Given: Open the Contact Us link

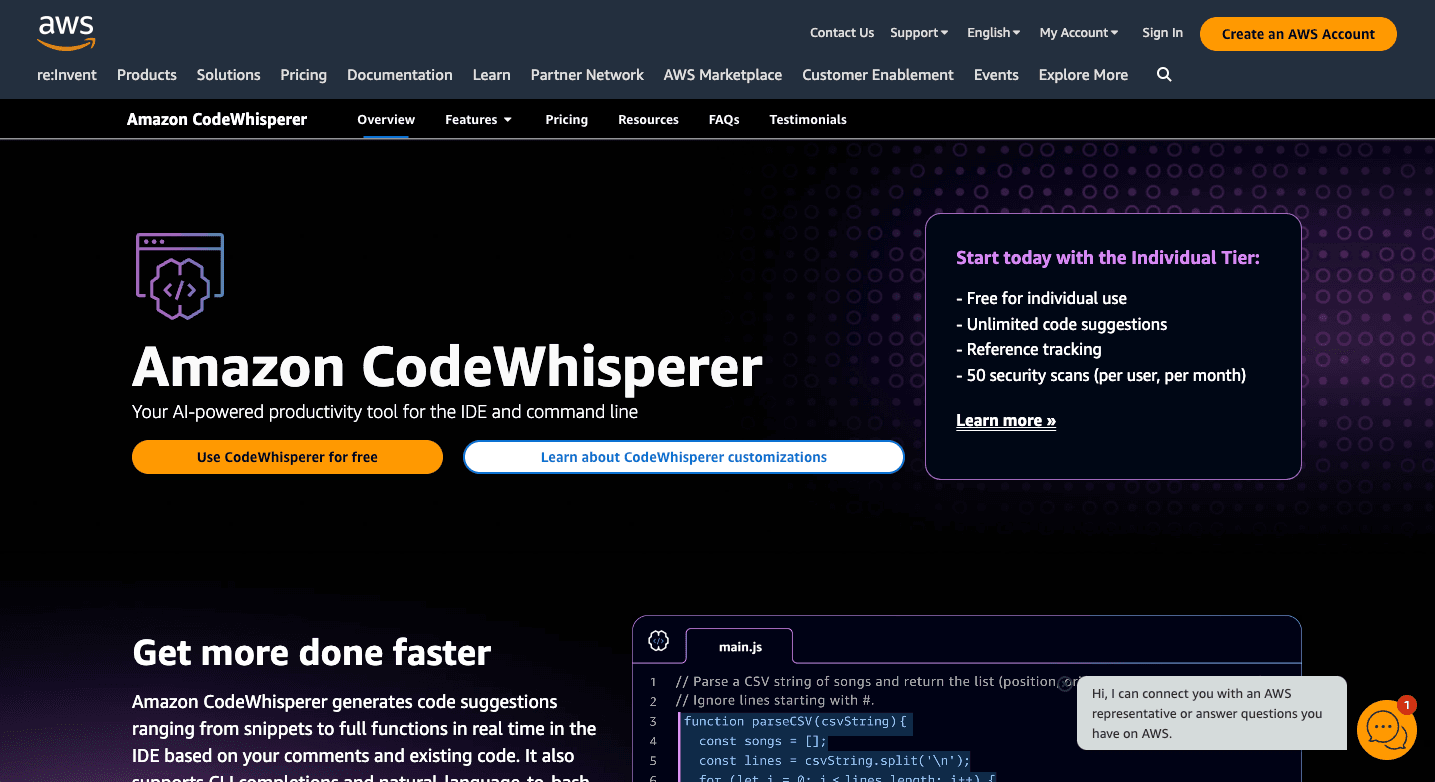Looking at the screenshot, I should tap(842, 33).
